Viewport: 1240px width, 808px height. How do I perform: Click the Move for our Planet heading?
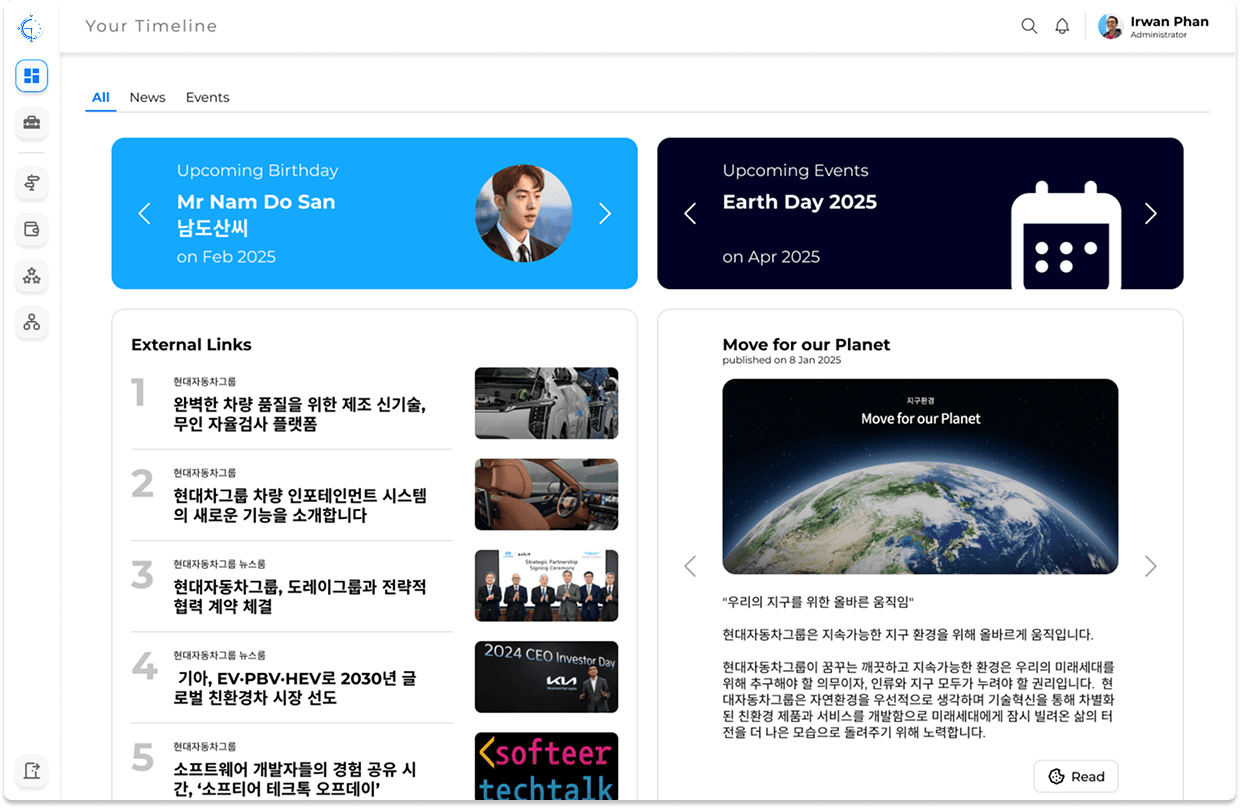[806, 344]
